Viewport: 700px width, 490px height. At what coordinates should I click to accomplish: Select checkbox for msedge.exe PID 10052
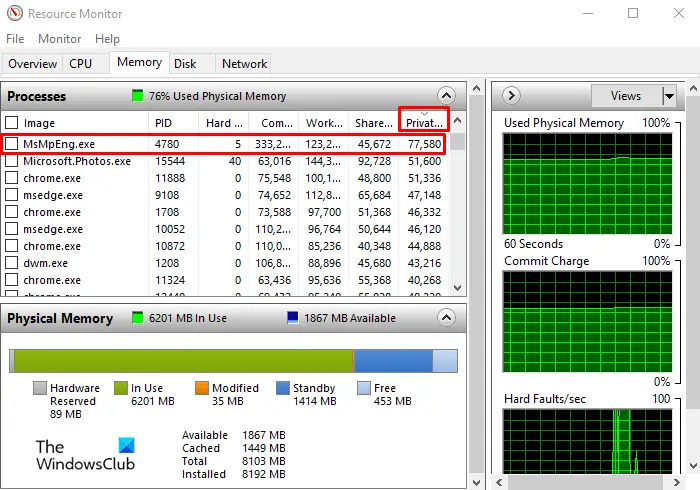coord(12,228)
